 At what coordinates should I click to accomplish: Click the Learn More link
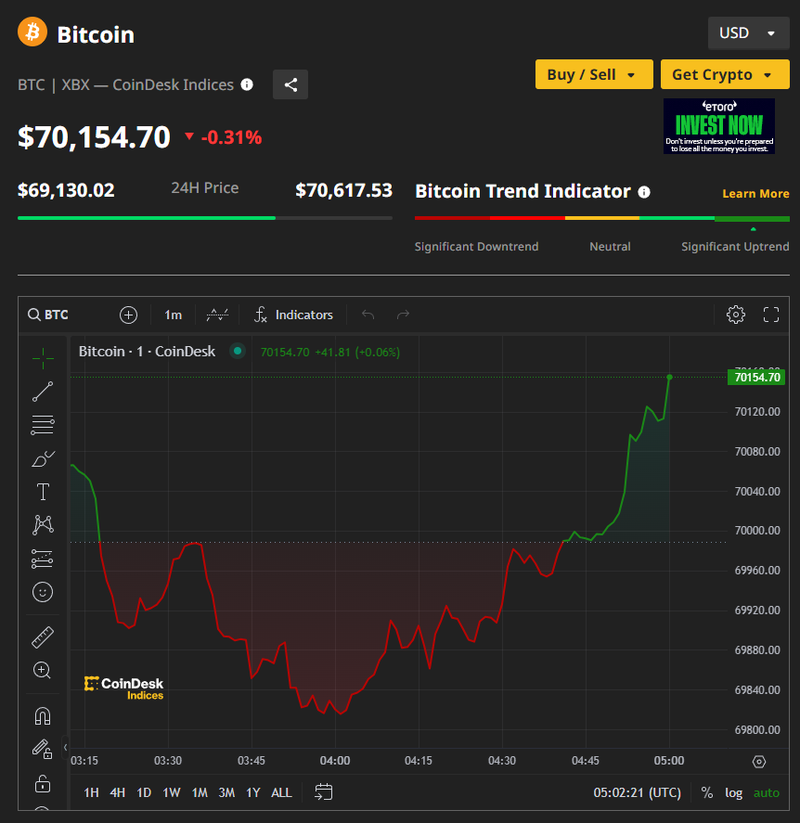click(x=755, y=194)
